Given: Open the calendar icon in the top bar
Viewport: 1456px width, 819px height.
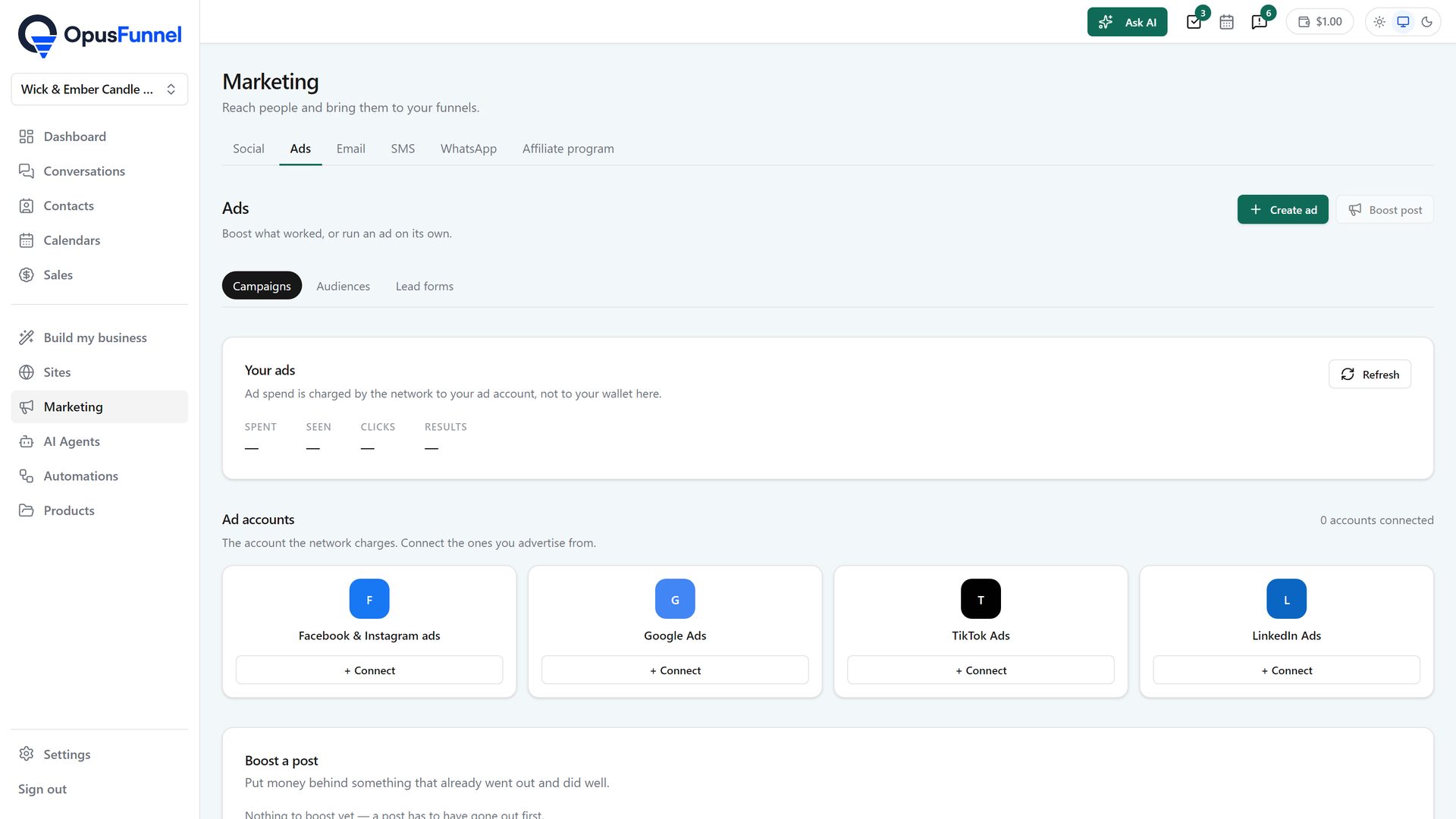Looking at the screenshot, I should (x=1226, y=22).
